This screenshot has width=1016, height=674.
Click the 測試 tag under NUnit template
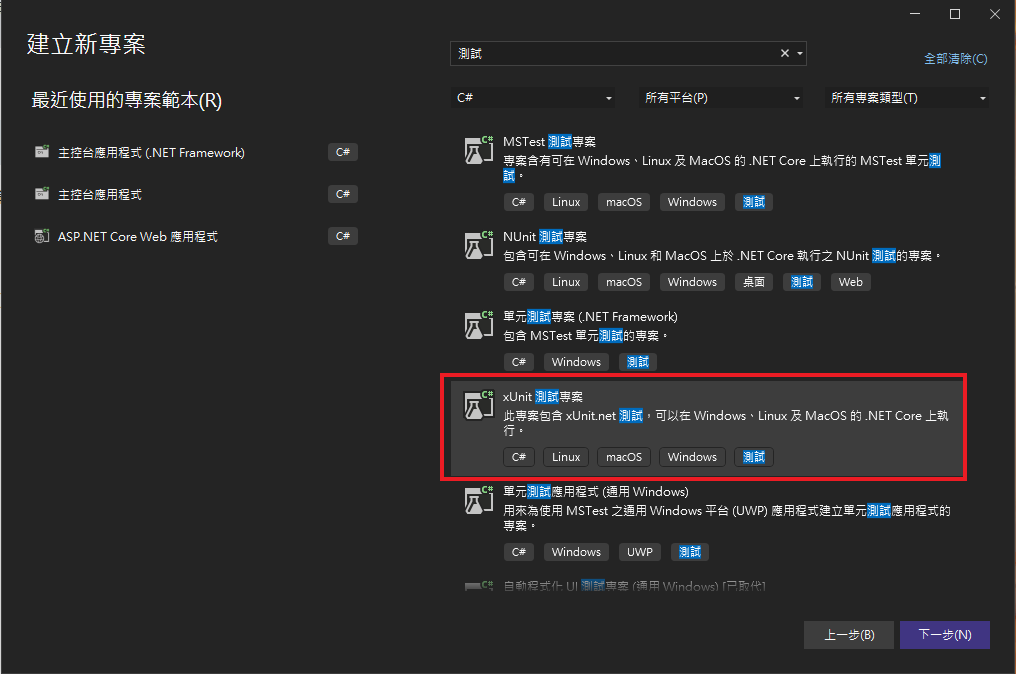pos(802,282)
